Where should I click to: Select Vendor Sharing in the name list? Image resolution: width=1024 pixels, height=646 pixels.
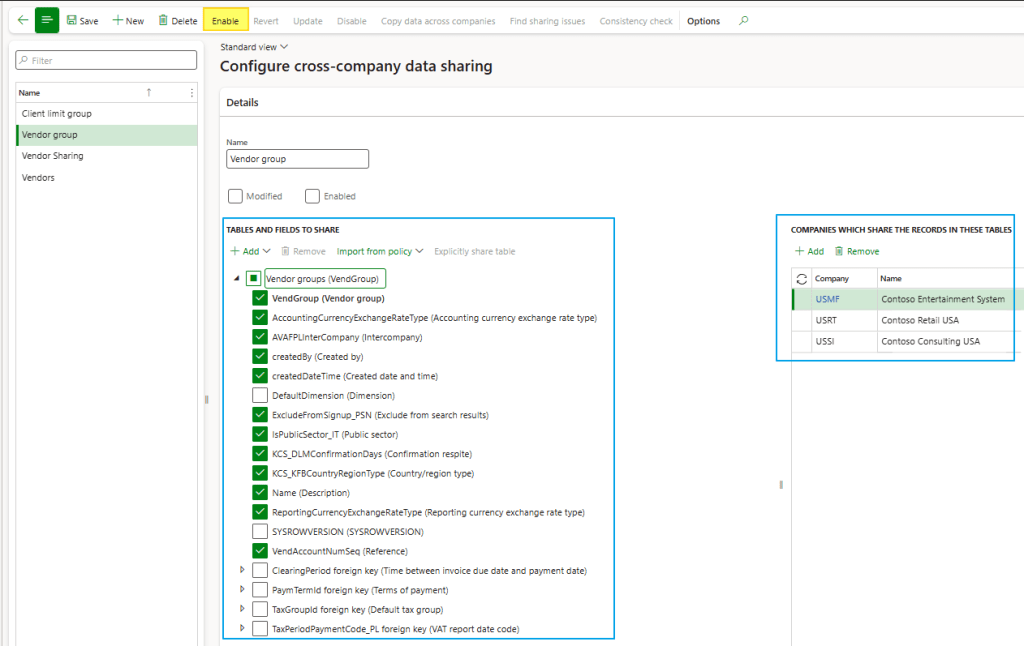[53, 156]
